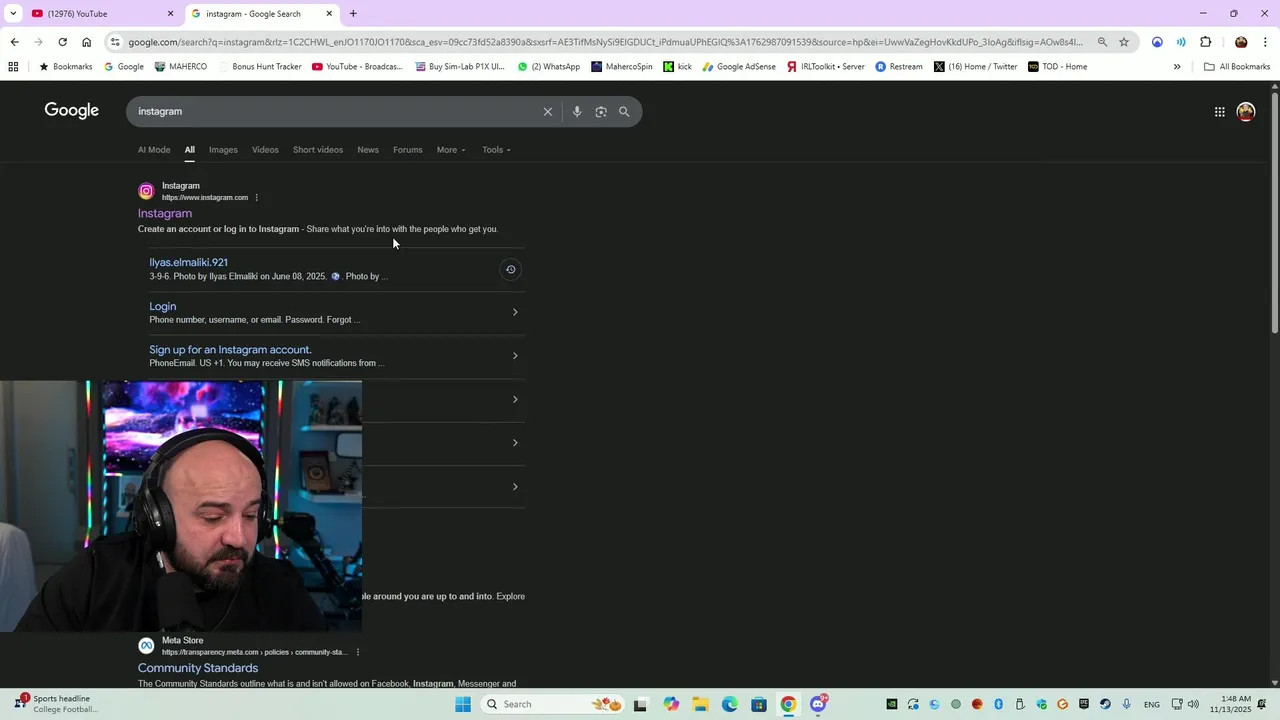
Task: Select the Forums results tab
Action: click(x=407, y=150)
